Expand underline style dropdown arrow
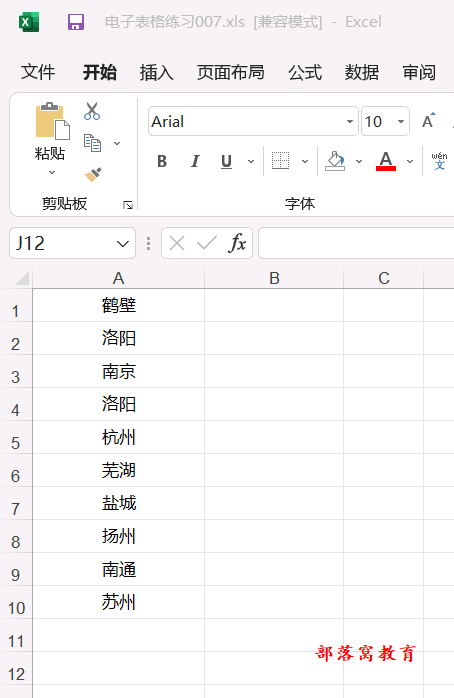Viewport: 454px width, 698px height. 251,161
